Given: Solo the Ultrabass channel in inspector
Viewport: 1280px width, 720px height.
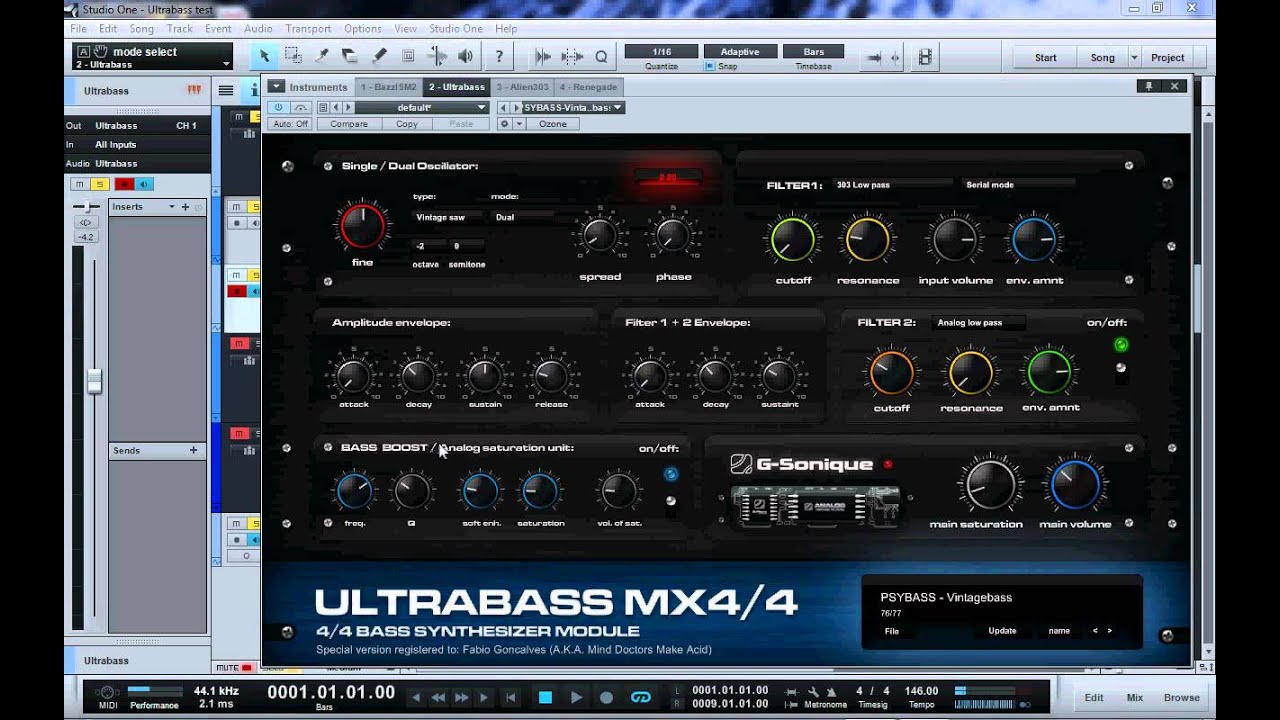Looking at the screenshot, I should point(98,184).
